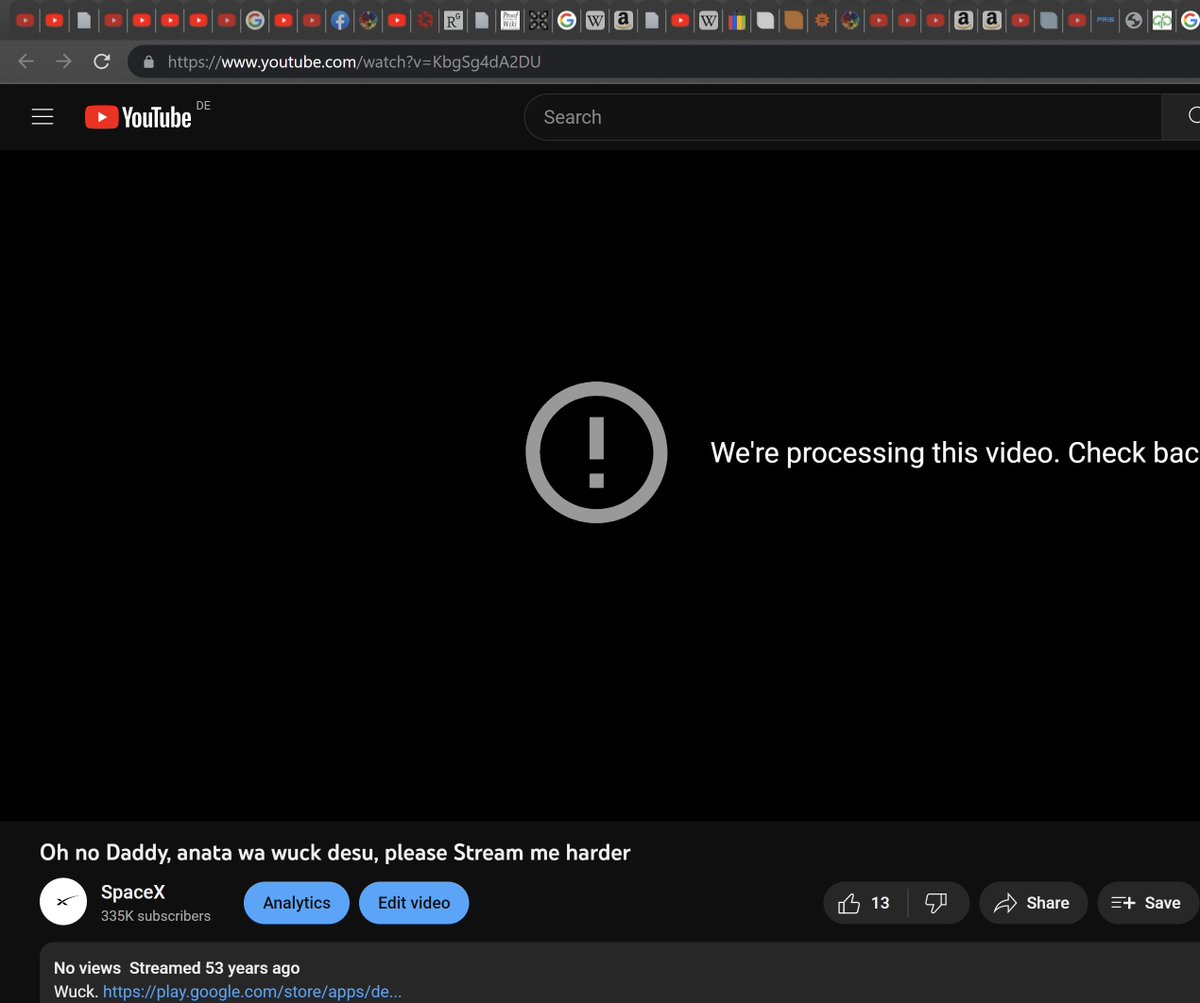Open the SpaceX channel name link
The image size is (1200, 1003).
point(133,892)
